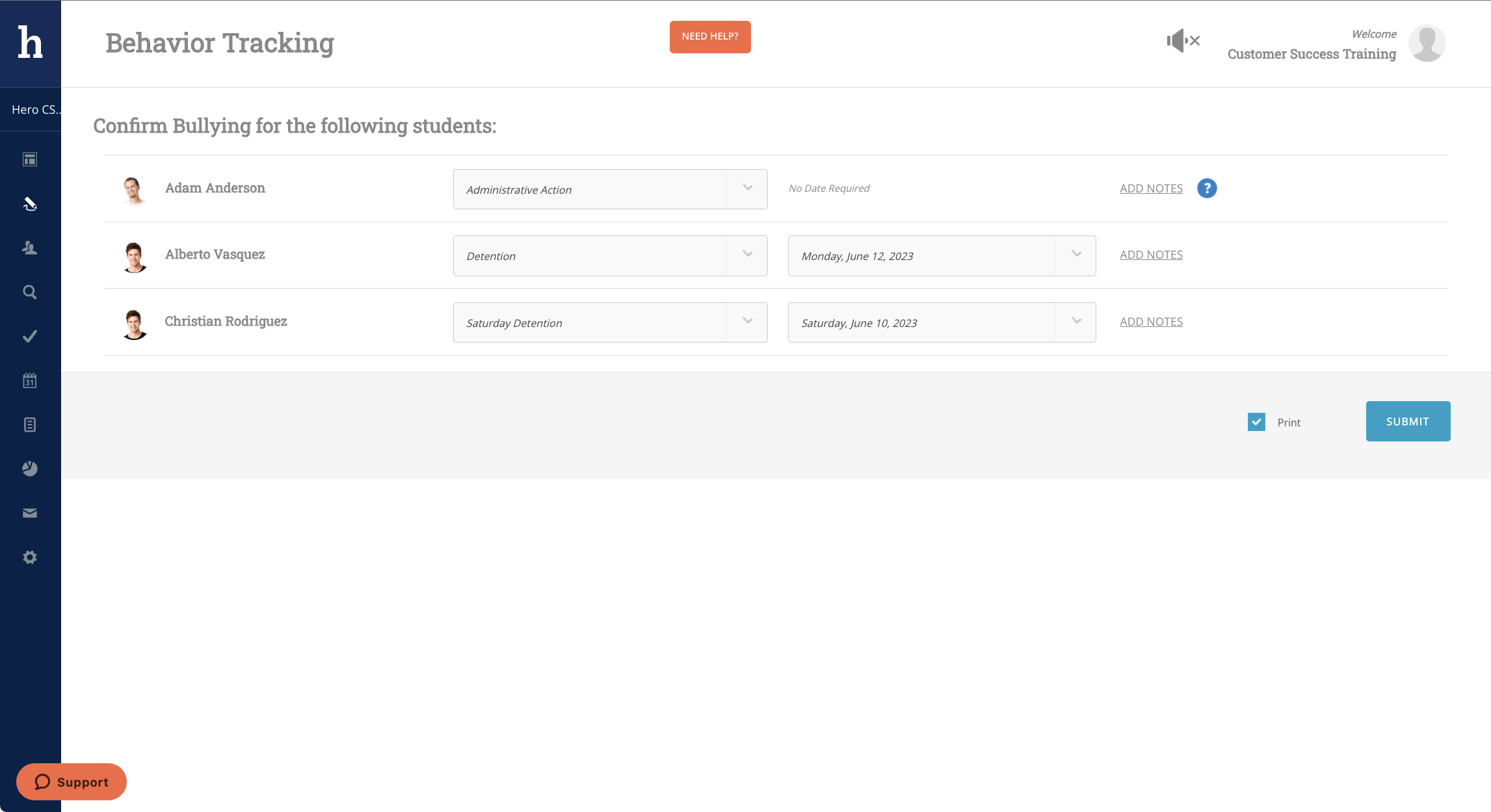Uncheck the Print checkbox
Image resolution: width=1491 pixels, height=812 pixels.
(1256, 422)
